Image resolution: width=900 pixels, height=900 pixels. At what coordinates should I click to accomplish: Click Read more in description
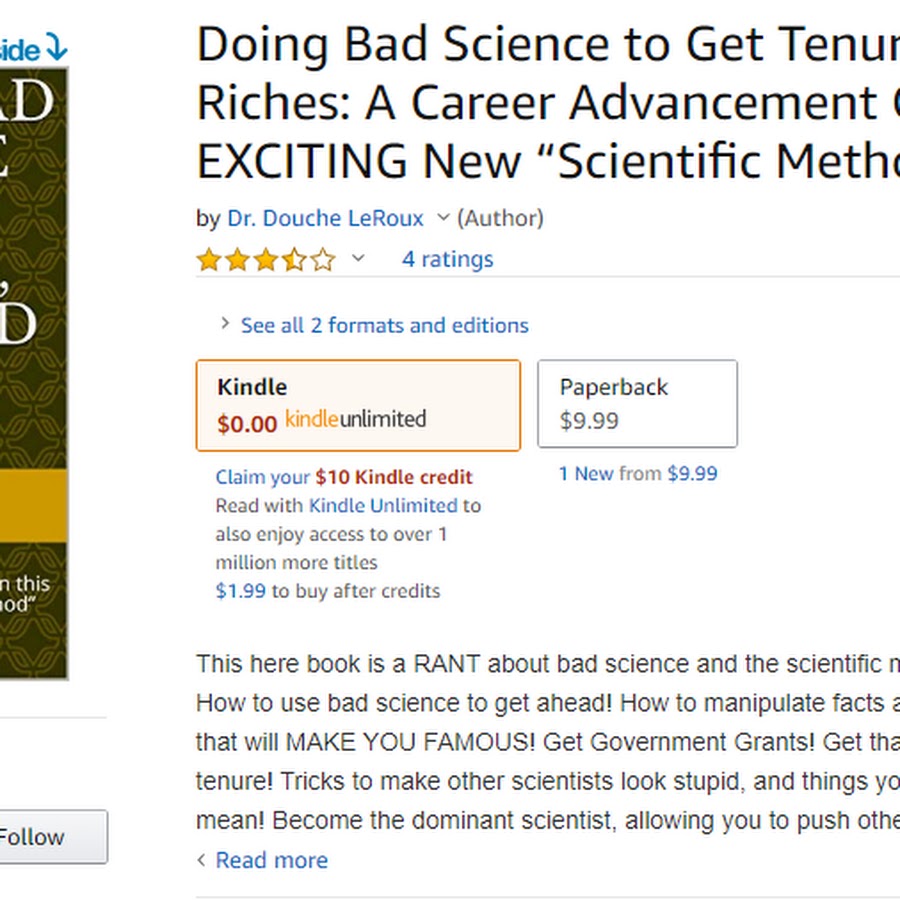[271, 860]
